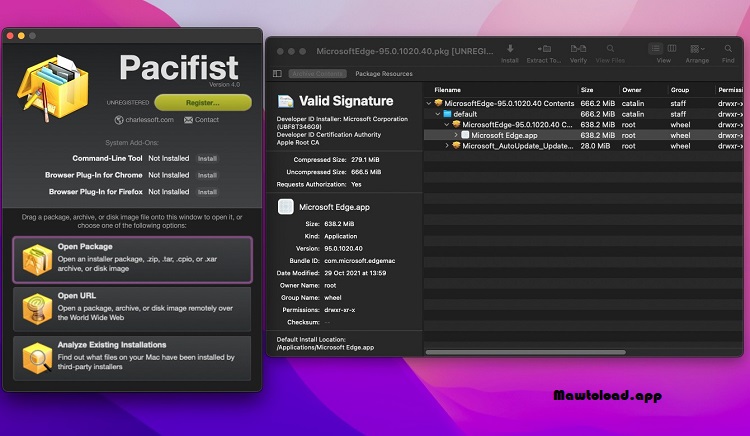Click the Open Package box icon

click(37, 260)
